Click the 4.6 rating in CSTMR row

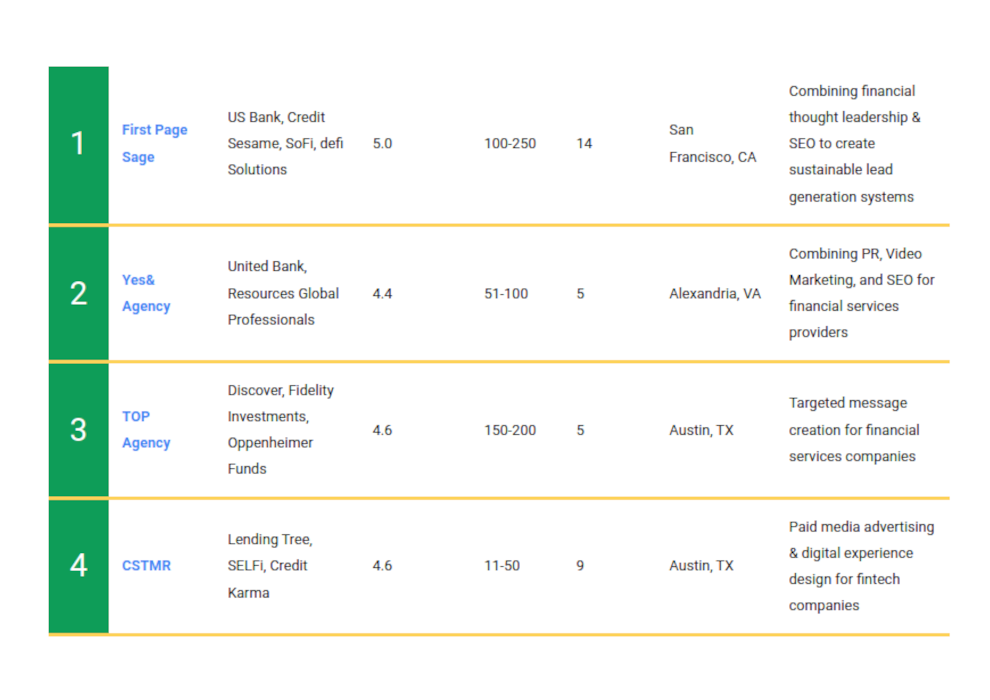click(x=382, y=566)
